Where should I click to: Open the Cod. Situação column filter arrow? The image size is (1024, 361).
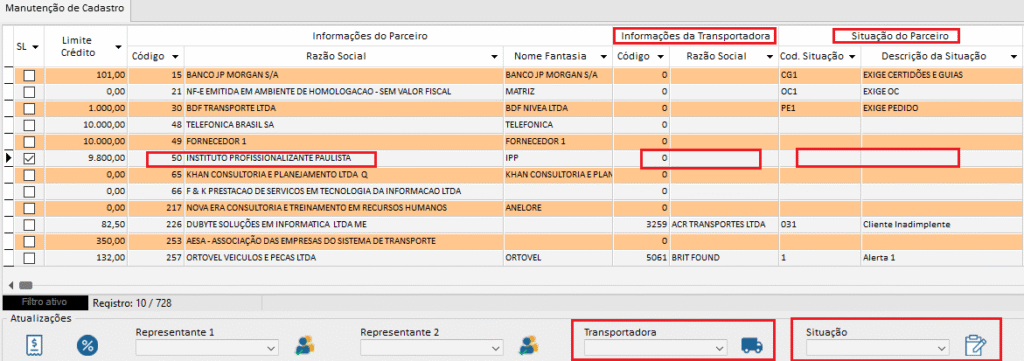852,57
